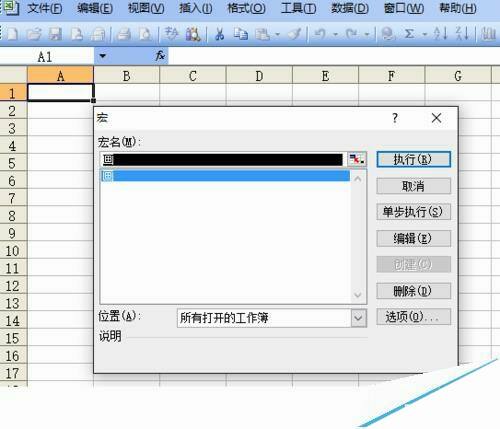
Task: Open the 编辑(E) menu
Action: [95, 8]
